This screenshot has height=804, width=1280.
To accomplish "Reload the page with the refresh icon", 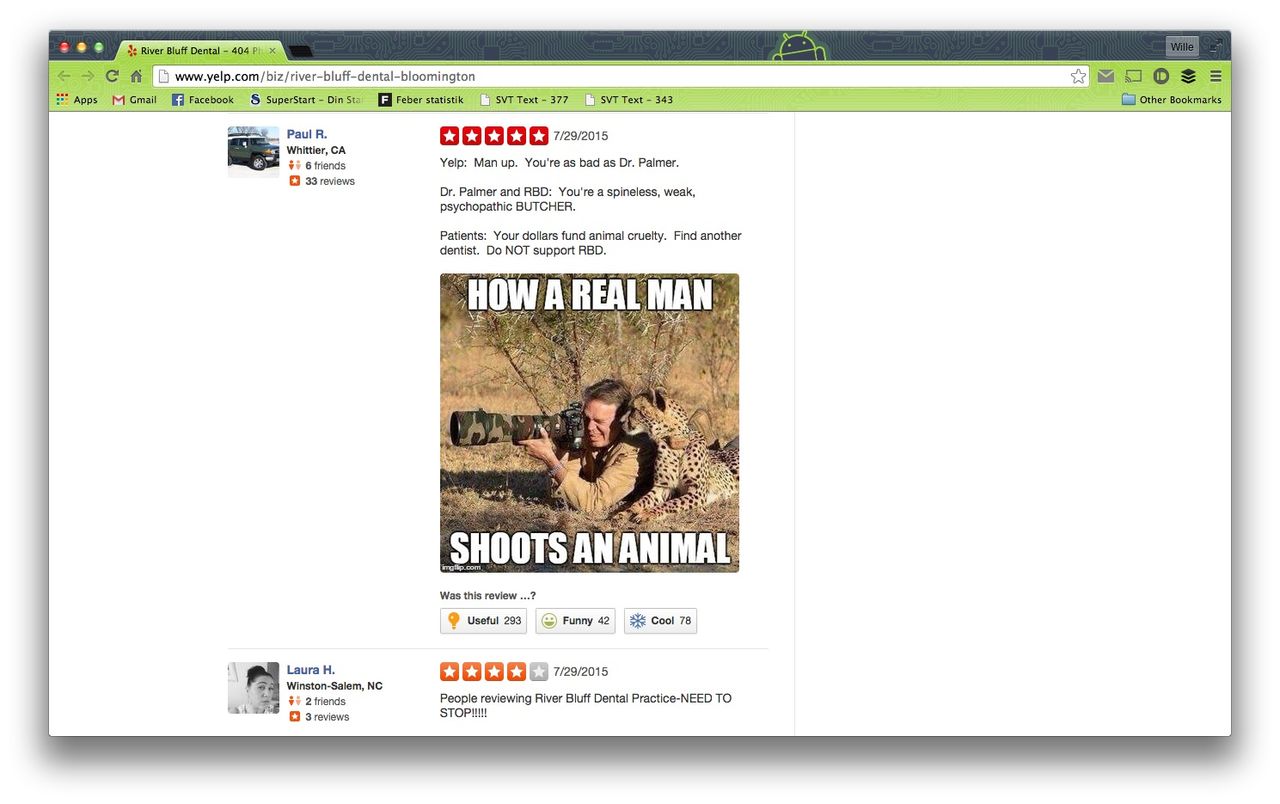I will 112,76.
